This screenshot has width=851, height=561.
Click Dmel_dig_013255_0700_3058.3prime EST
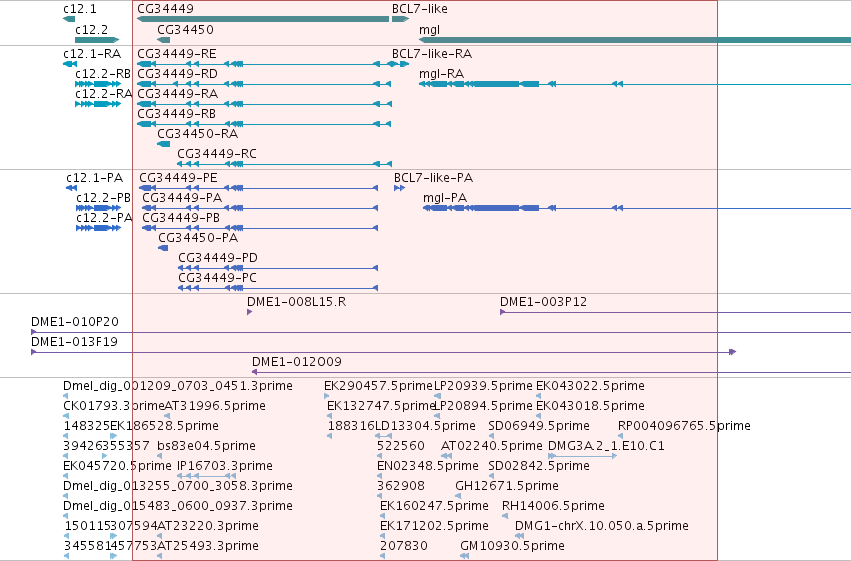tap(178, 487)
